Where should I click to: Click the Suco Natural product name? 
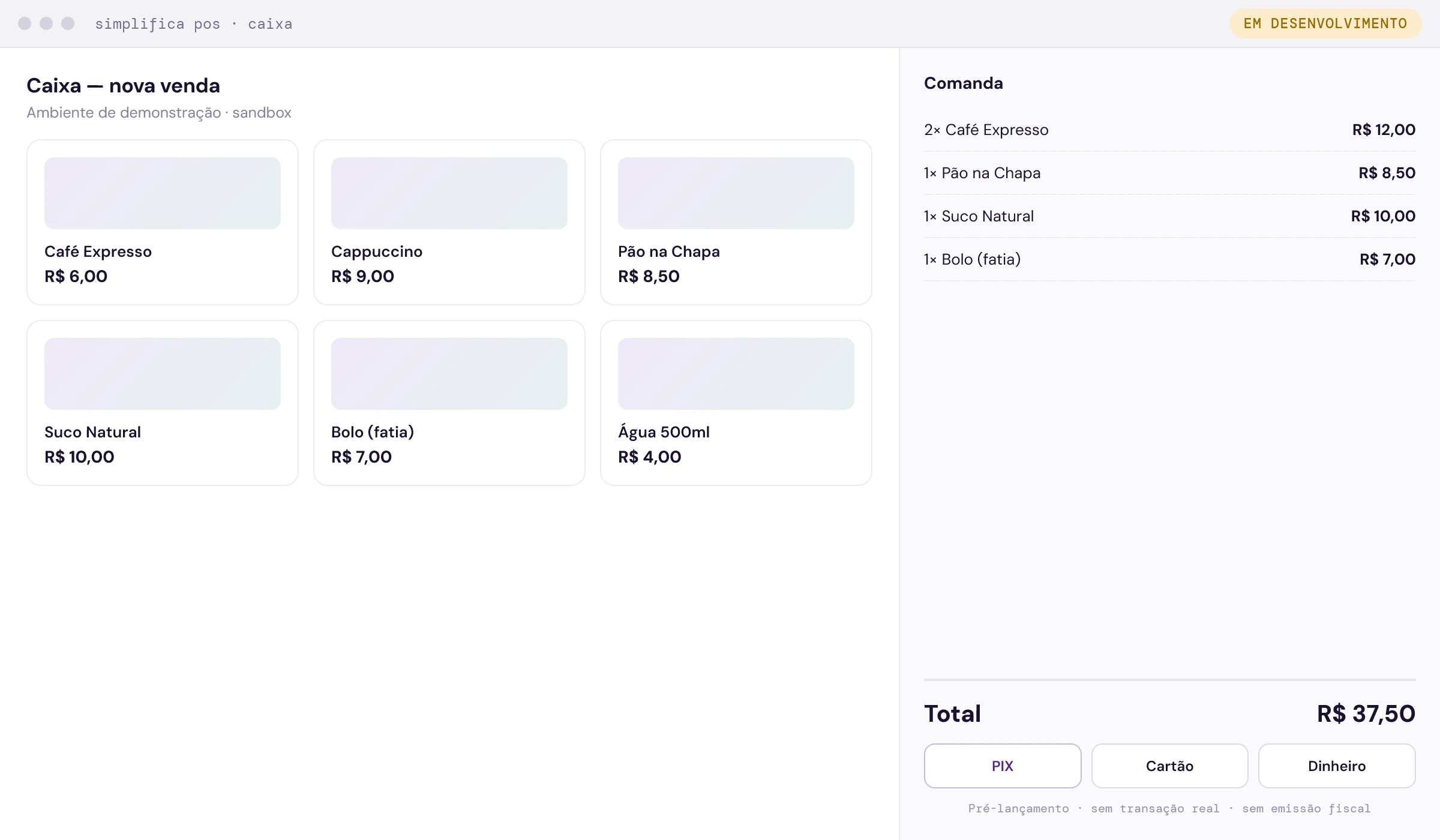92,432
